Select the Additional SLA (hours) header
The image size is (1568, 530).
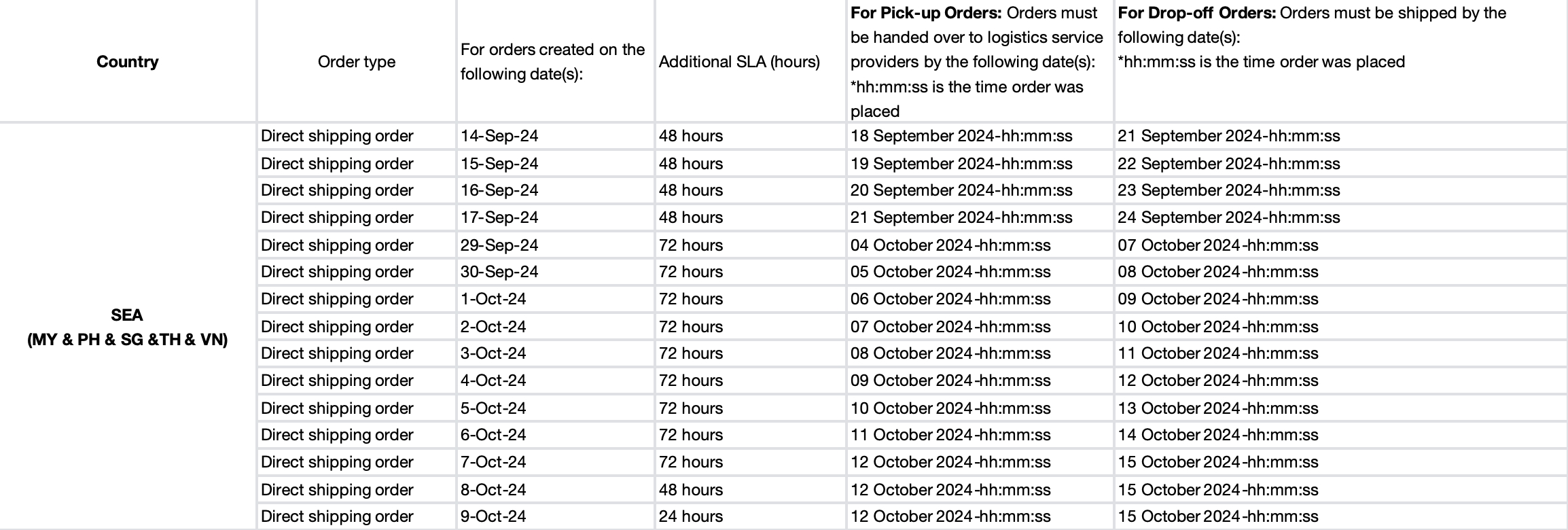739,62
